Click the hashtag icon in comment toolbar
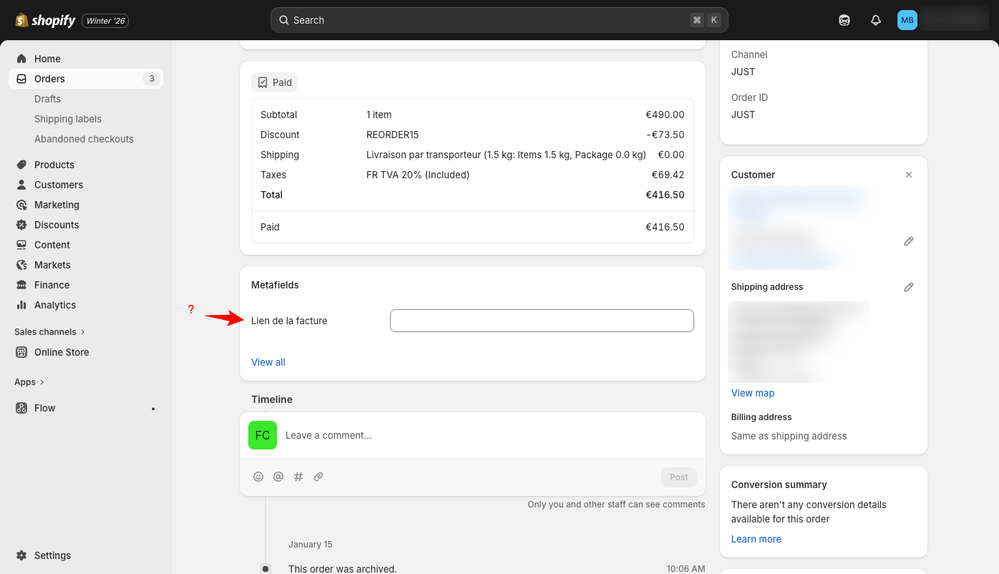 [x=298, y=477]
